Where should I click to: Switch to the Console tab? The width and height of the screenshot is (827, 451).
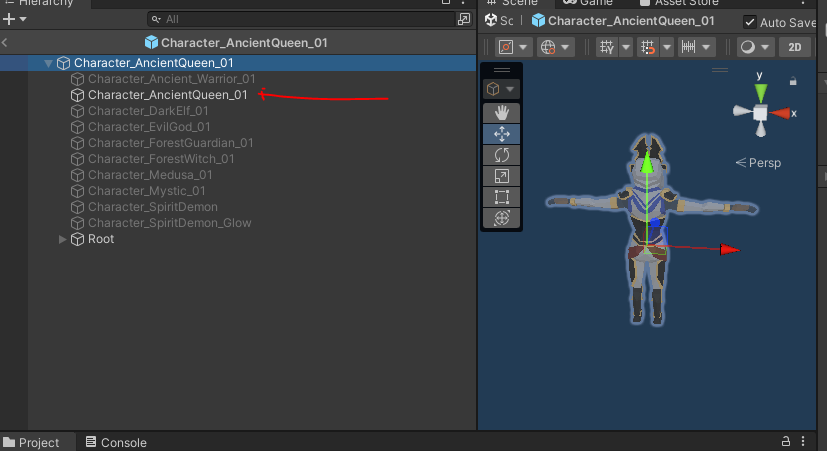click(x=116, y=442)
